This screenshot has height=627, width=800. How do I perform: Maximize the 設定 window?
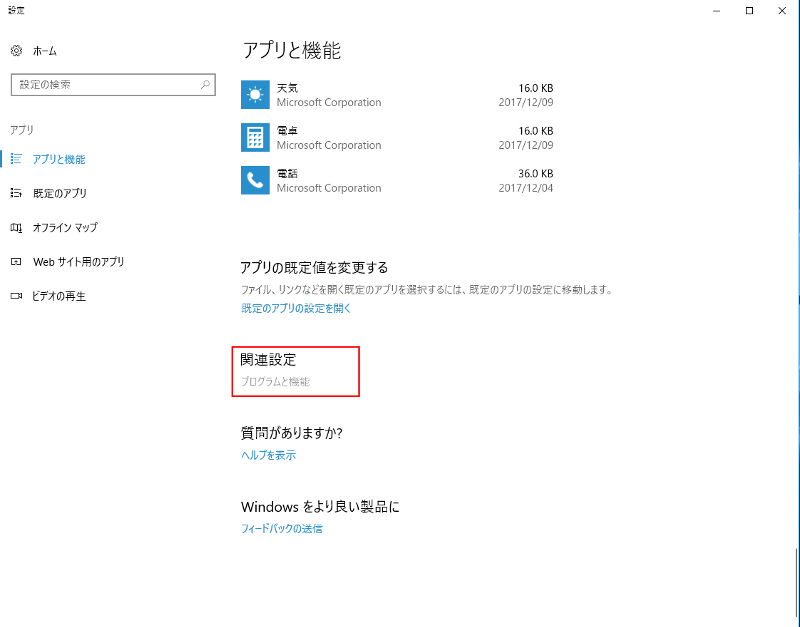pyautogui.click(x=749, y=11)
